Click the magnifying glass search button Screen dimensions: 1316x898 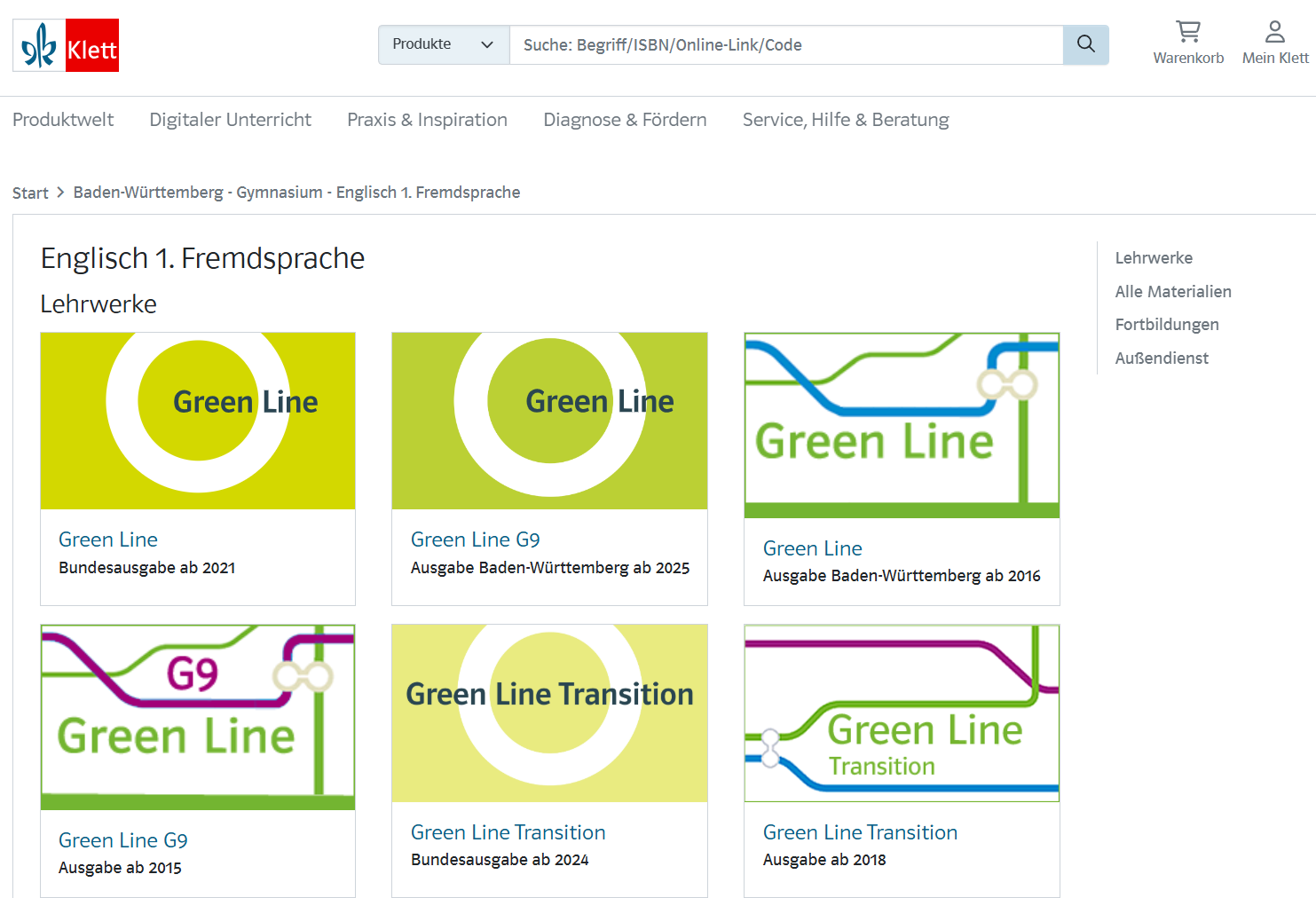click(x=1085, y=44)
